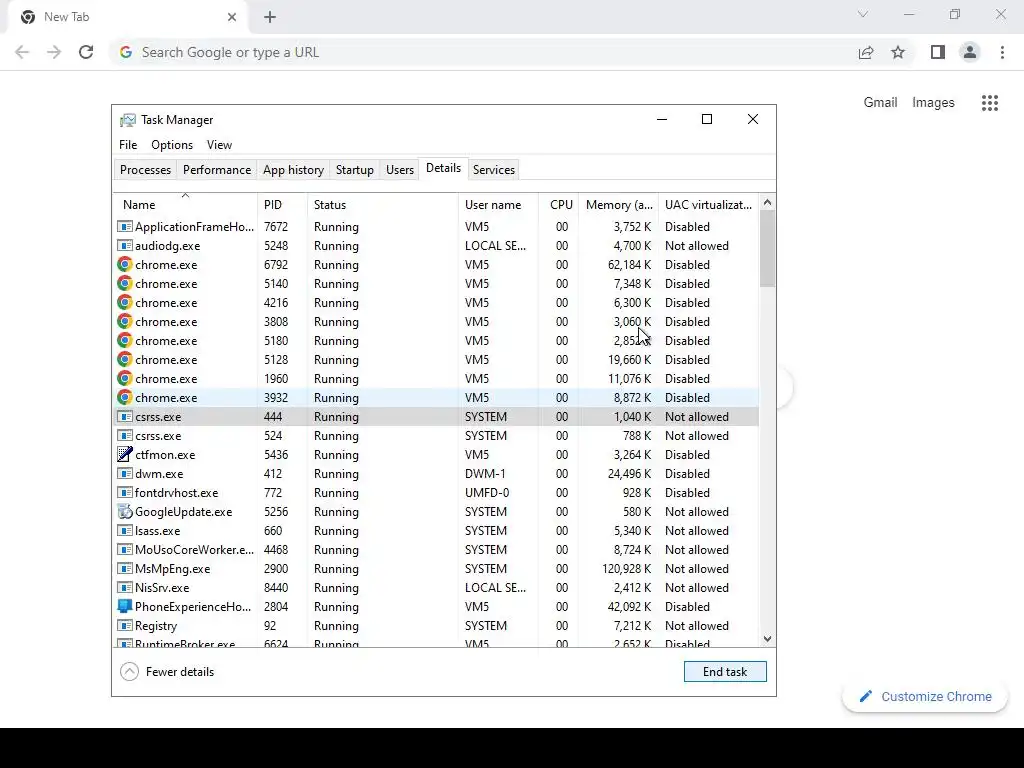Select the fontdrvhost.exe process row
Screen dimensions: 1024x768
pyautogui.click(x=436, y=492)
